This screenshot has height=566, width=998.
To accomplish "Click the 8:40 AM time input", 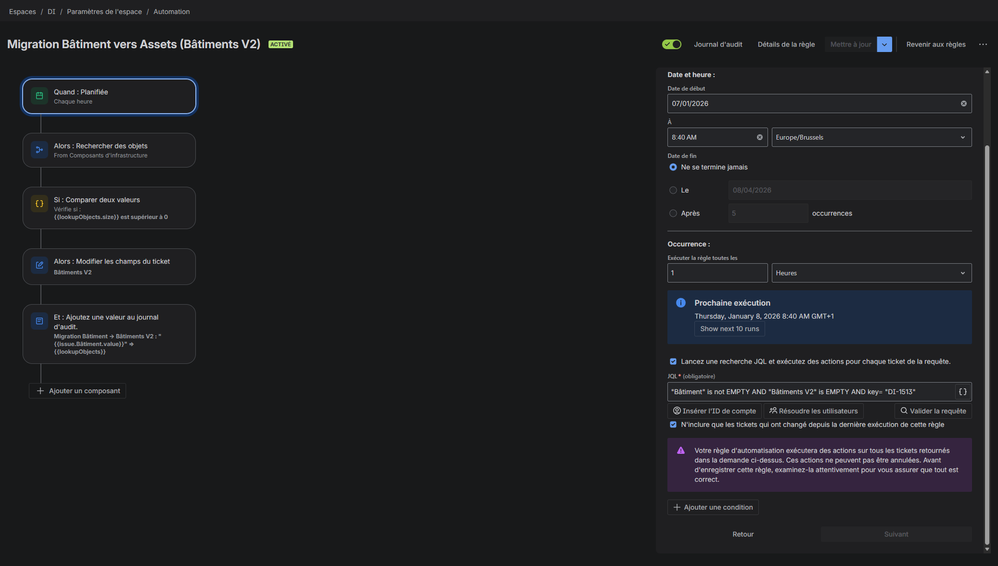I will (x=717, y=138).
